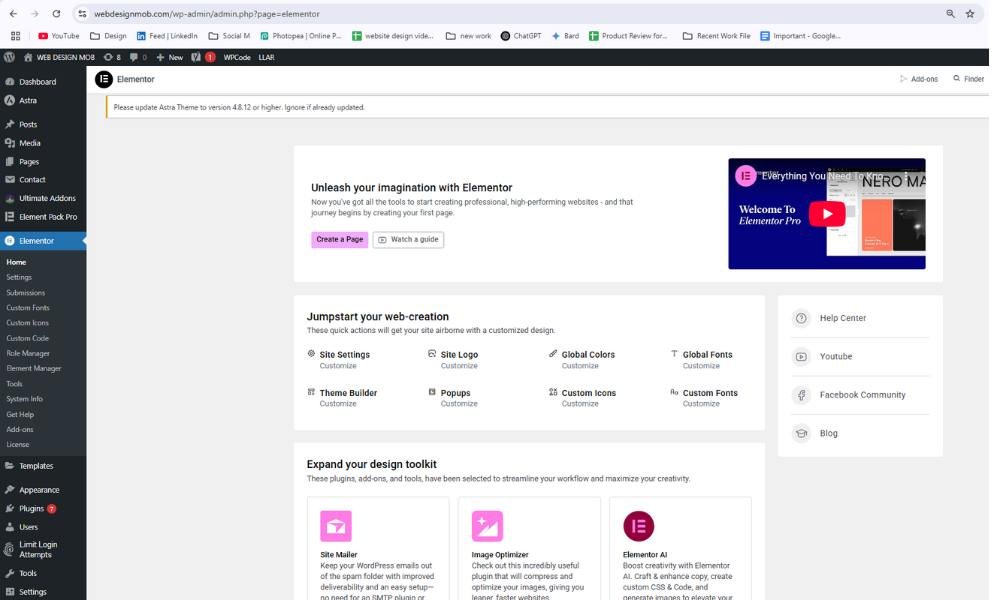
Task: Open Submissions submenu
Action: [x=26, y=293]
